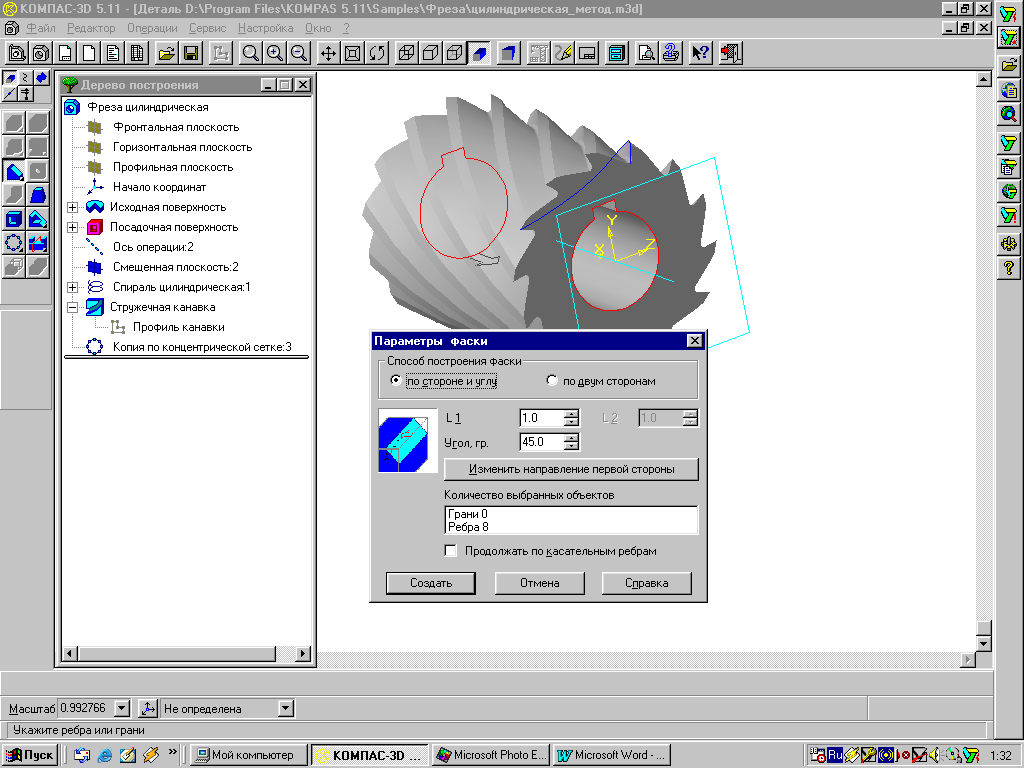Click the Создать button
Screen dimensions: 1024x768
pyautogui.click(x=430, y=583)
